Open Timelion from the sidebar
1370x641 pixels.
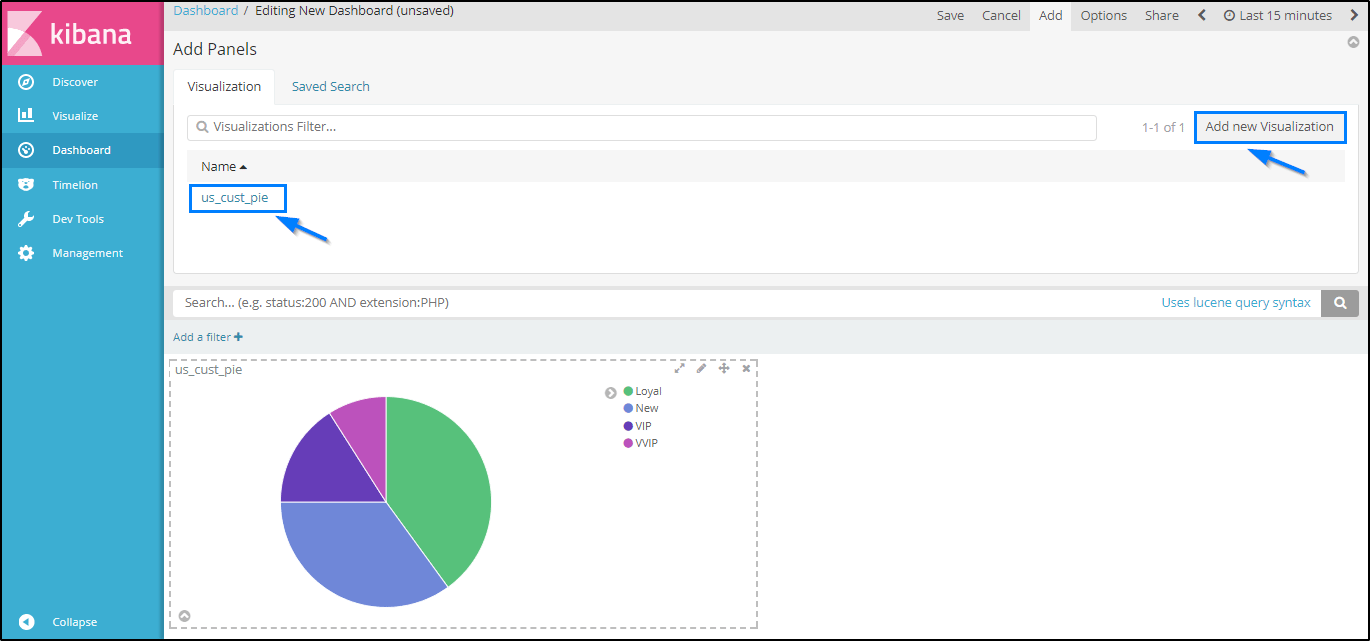click(75, 185)
